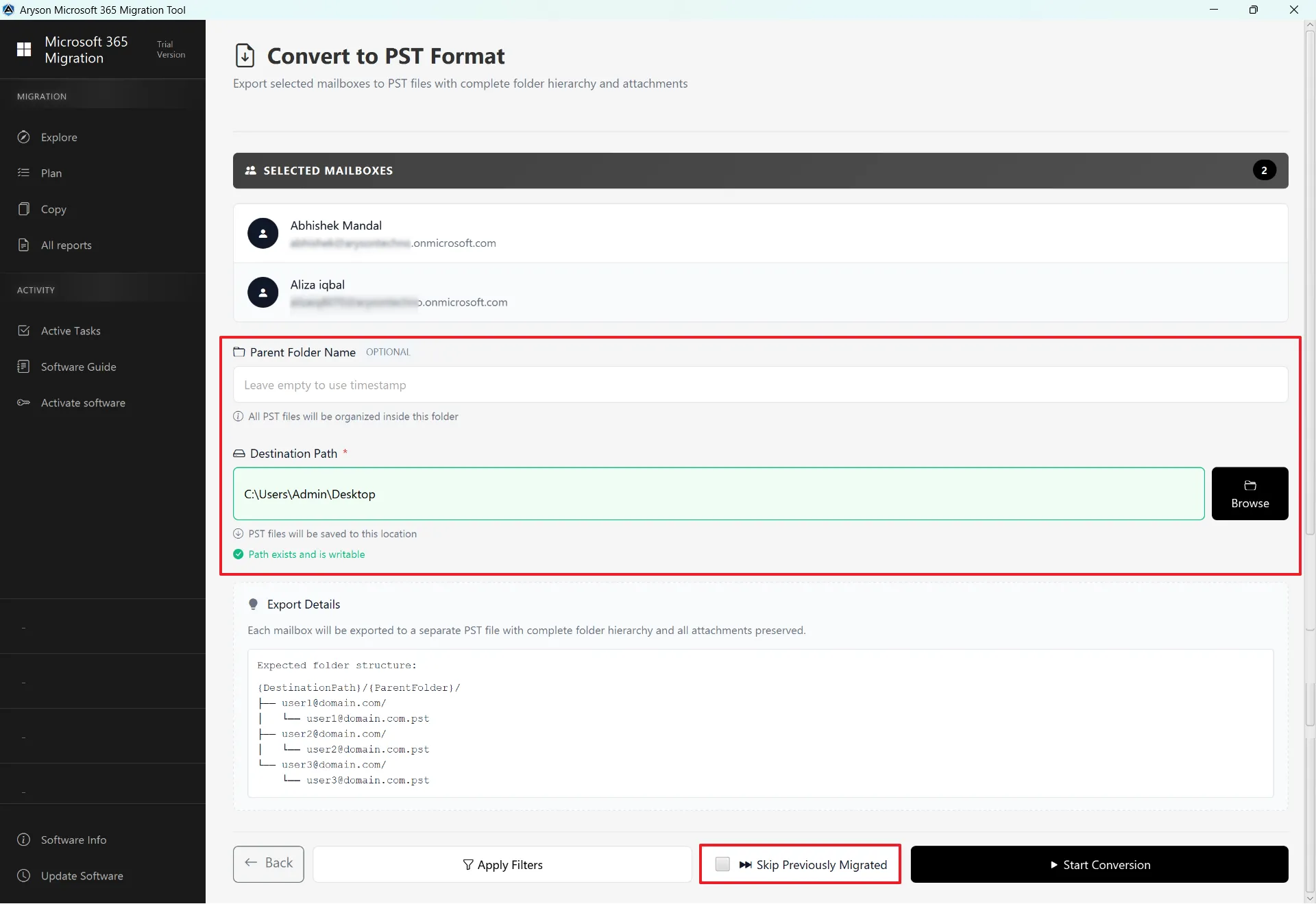This screenshot has height=904, width=1316.
Task: Click the Destination Path input field
Action: tap(718, 494)
